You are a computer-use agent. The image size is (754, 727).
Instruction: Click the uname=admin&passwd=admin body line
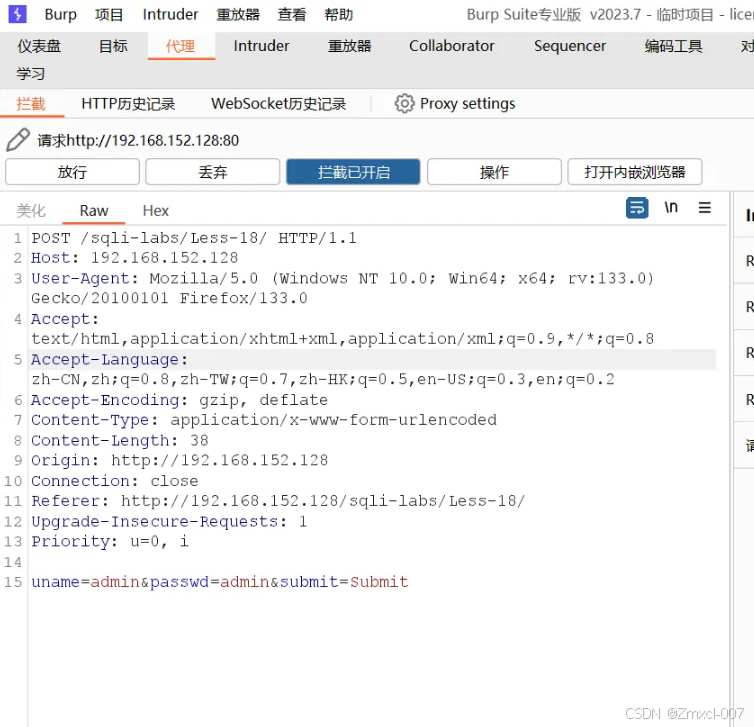point(220,582)
